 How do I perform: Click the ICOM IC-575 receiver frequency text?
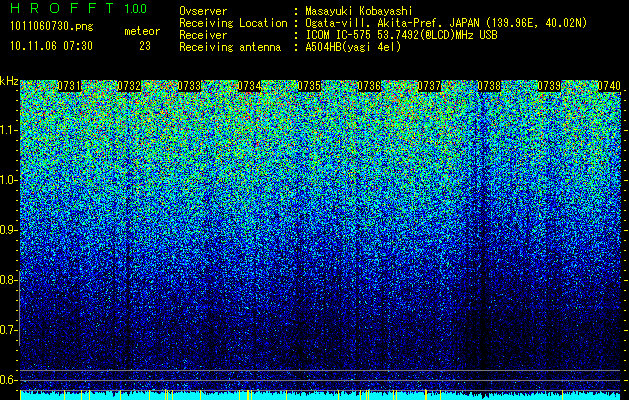click(401, 35)
